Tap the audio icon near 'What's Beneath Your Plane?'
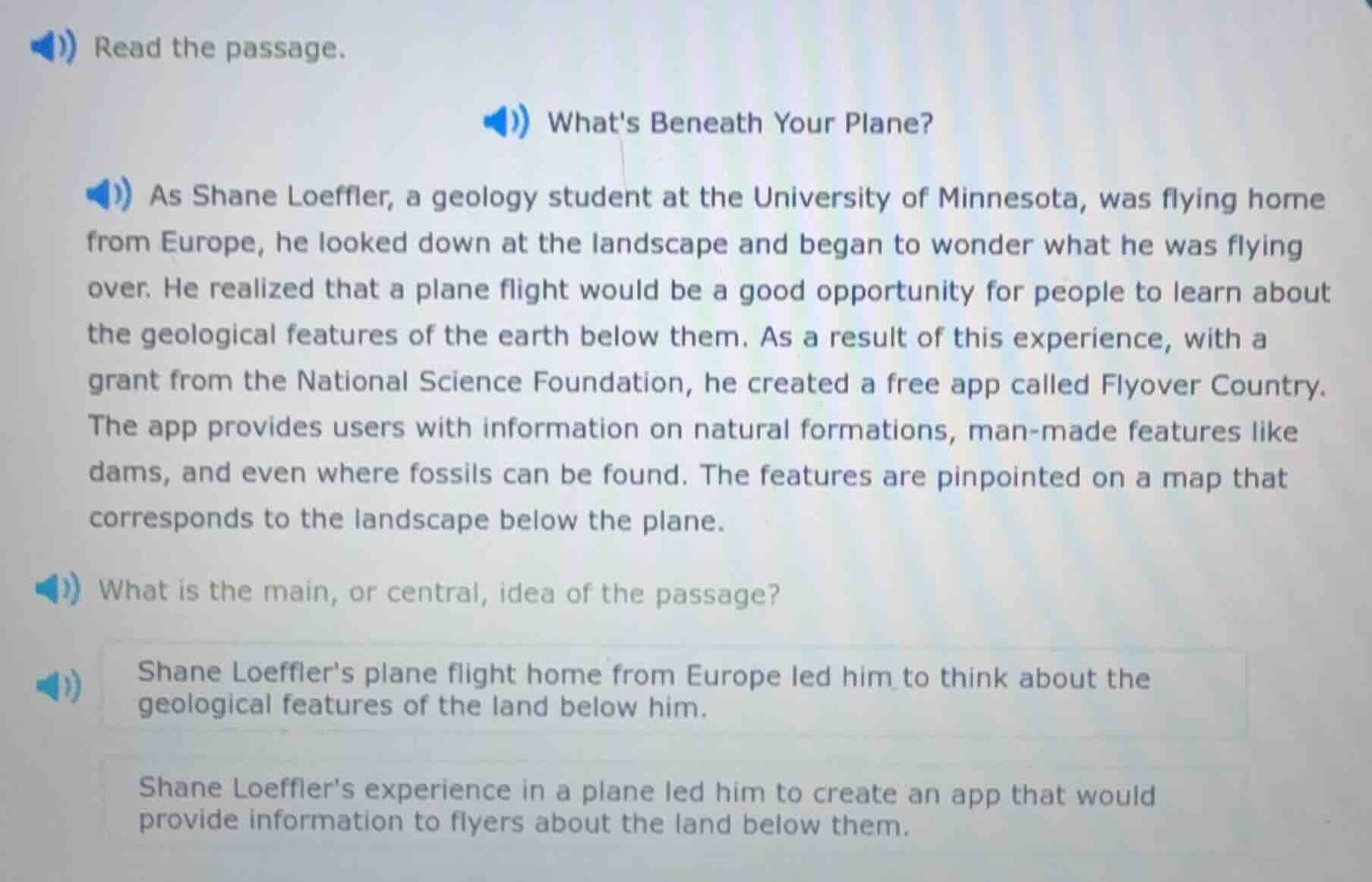This screenshot has height=882, width=1372. click(x=505, y=122)
